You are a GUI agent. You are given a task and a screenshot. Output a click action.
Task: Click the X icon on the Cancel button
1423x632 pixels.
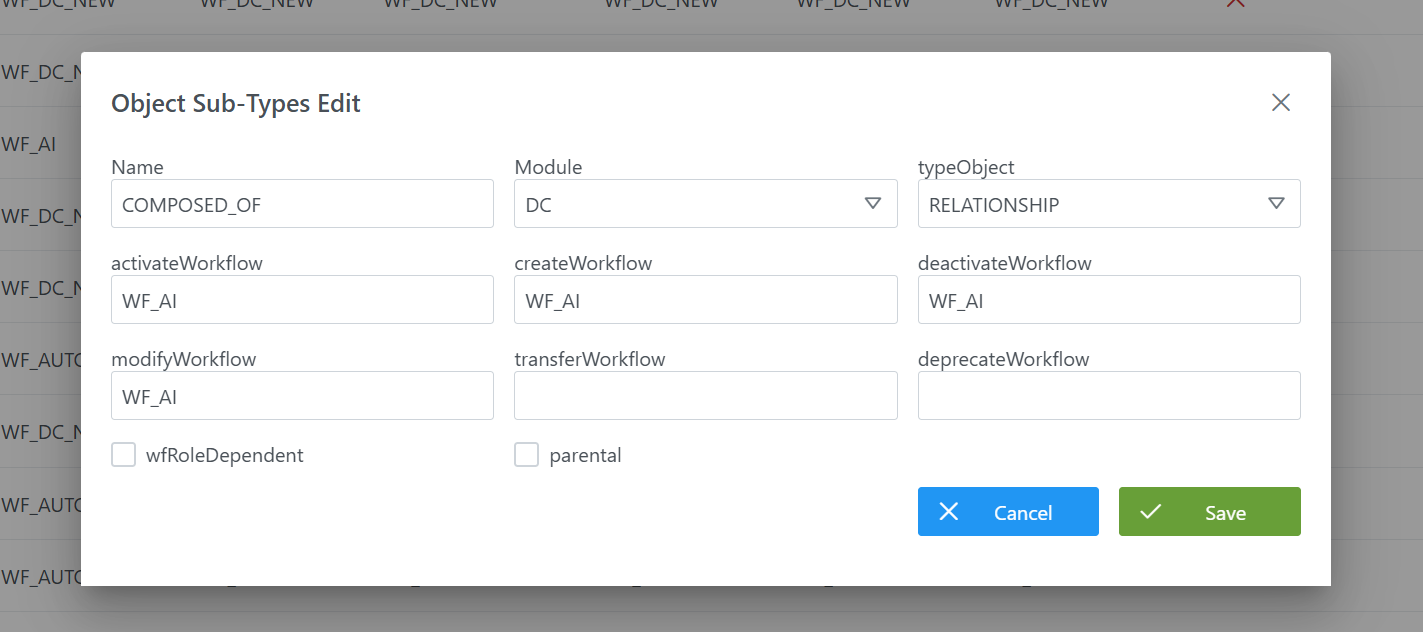tap(949, 512)
